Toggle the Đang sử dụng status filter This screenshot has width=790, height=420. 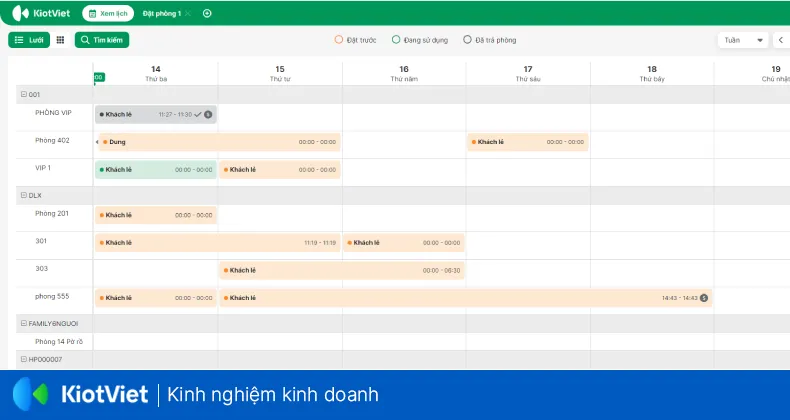(420, 40)
